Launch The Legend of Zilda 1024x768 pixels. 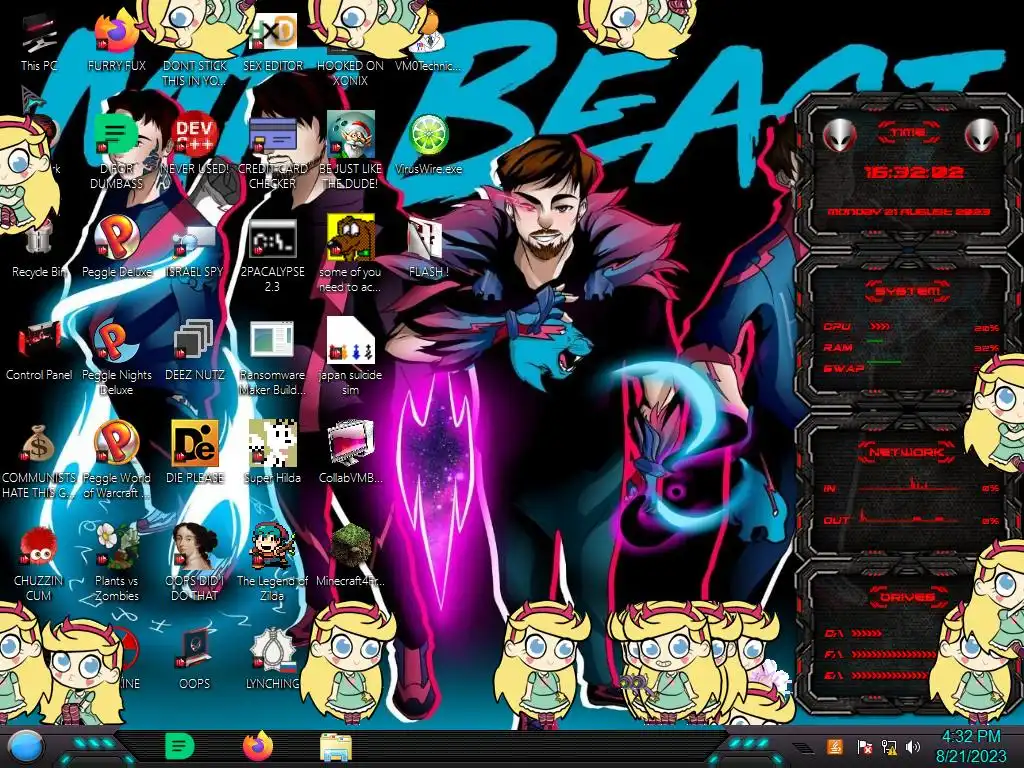(x=273, y=563)
